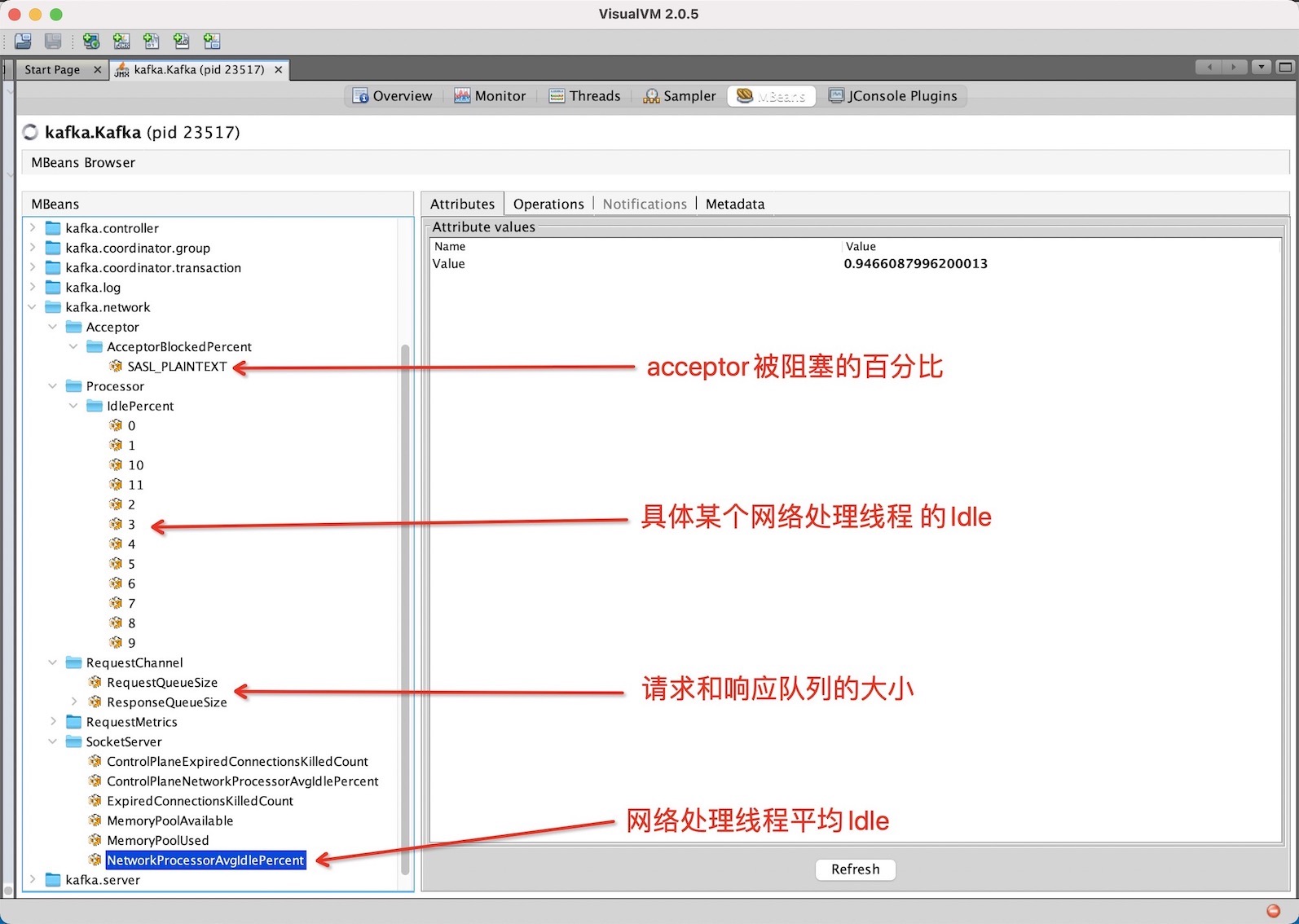Expand the kafka.controller tree node

tap(33, 228)
